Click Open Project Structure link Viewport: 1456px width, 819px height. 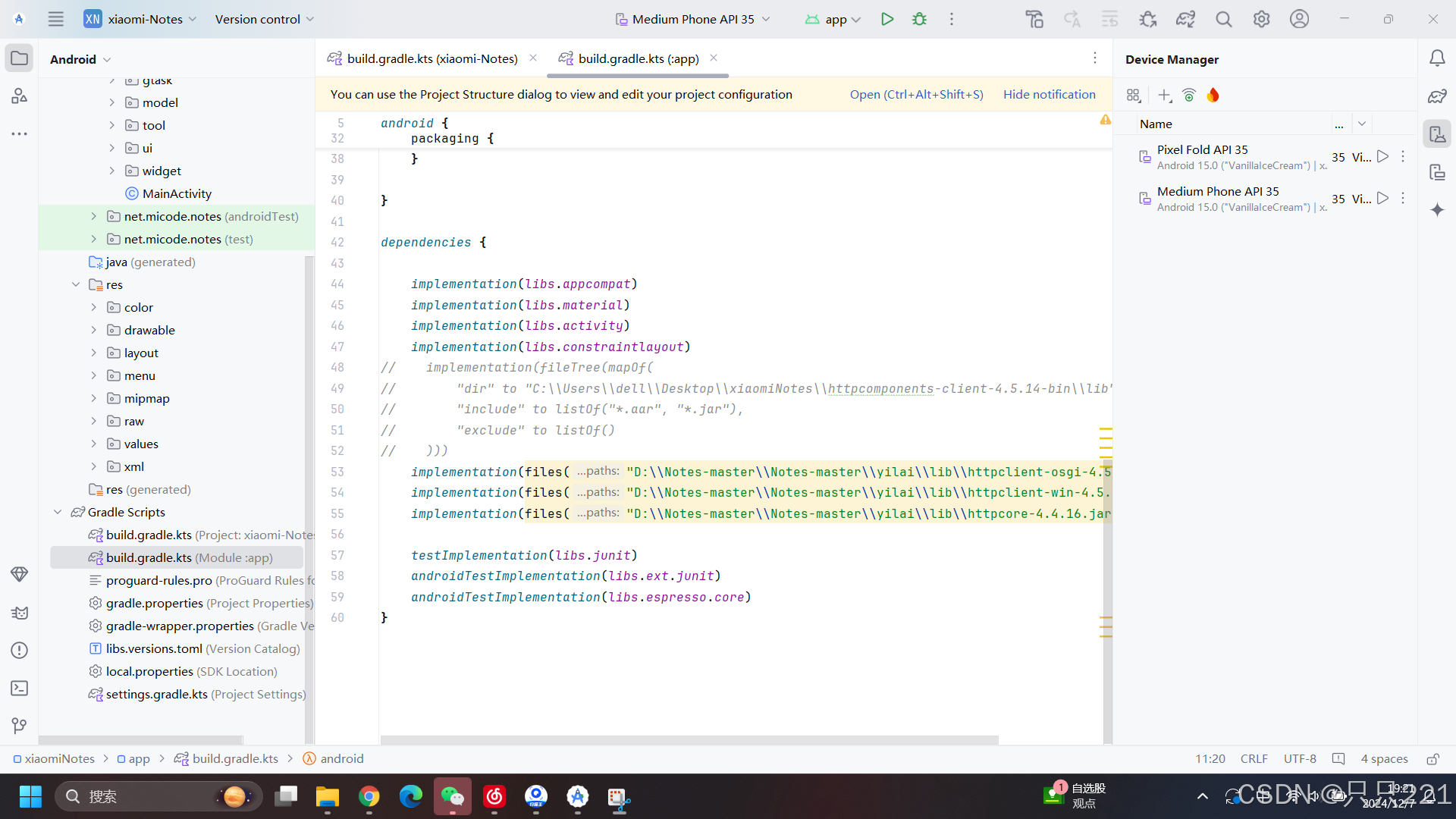click(916, 94)
